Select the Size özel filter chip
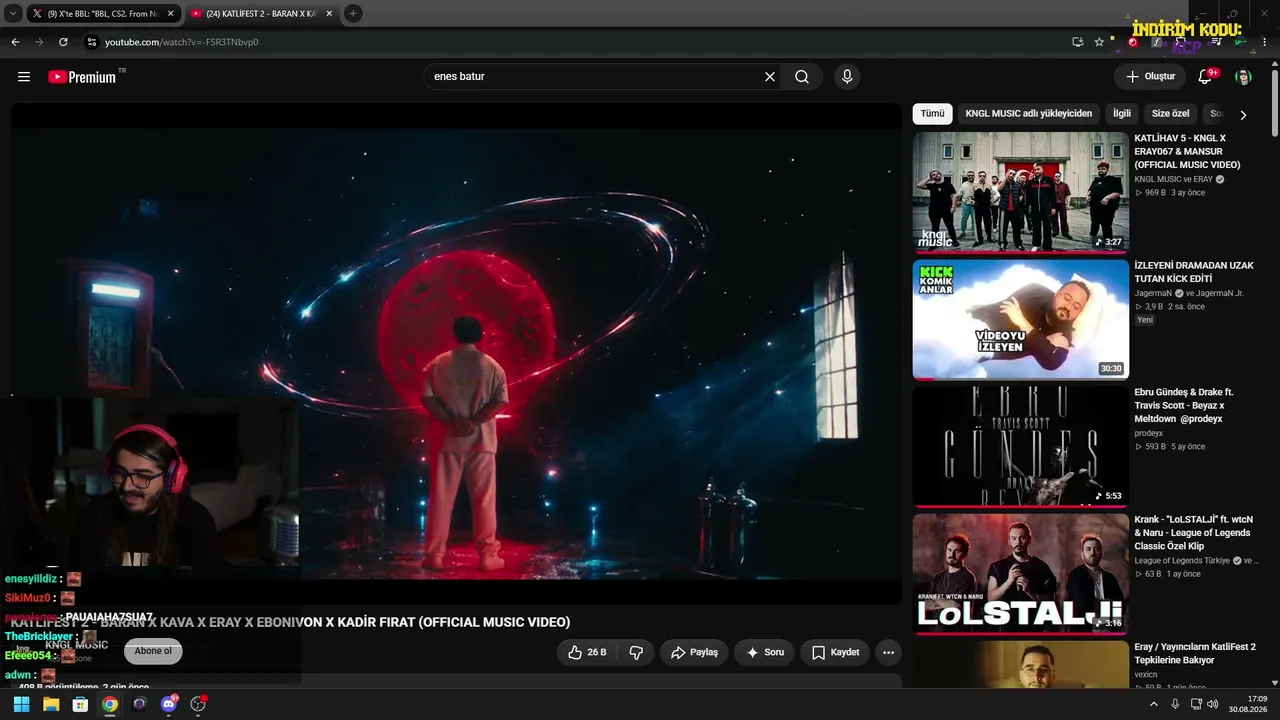Screen dimensions: 1280x720 (x=1171, y=114)
